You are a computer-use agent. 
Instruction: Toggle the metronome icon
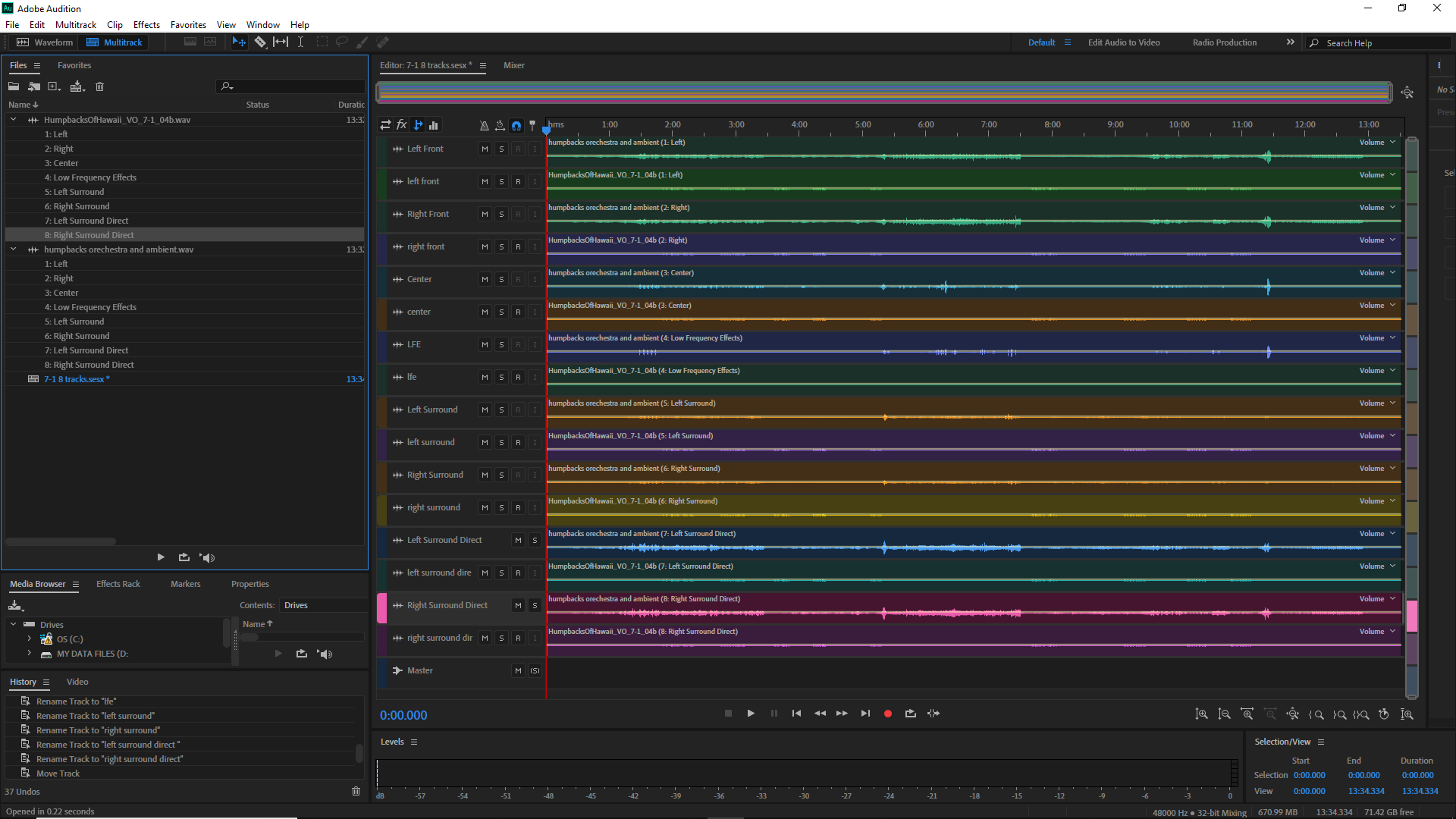[x=484, y=125]
